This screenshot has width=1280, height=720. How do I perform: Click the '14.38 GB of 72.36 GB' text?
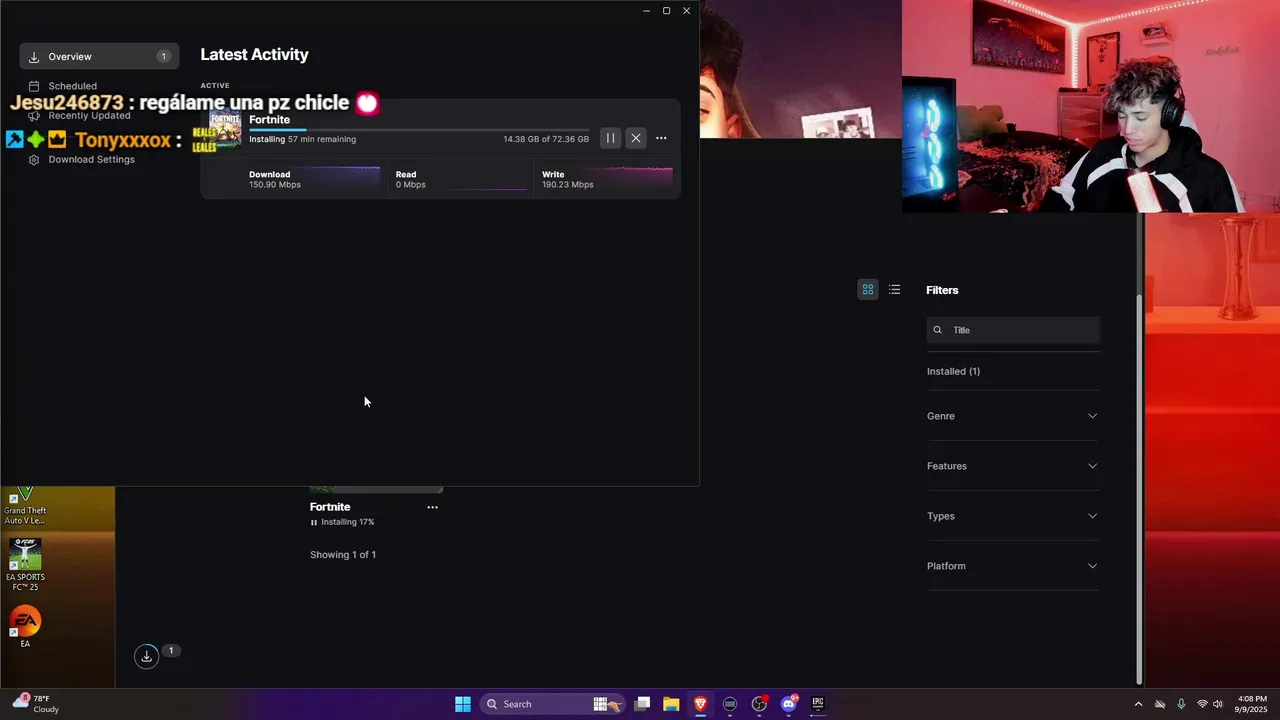coord(546,139)
